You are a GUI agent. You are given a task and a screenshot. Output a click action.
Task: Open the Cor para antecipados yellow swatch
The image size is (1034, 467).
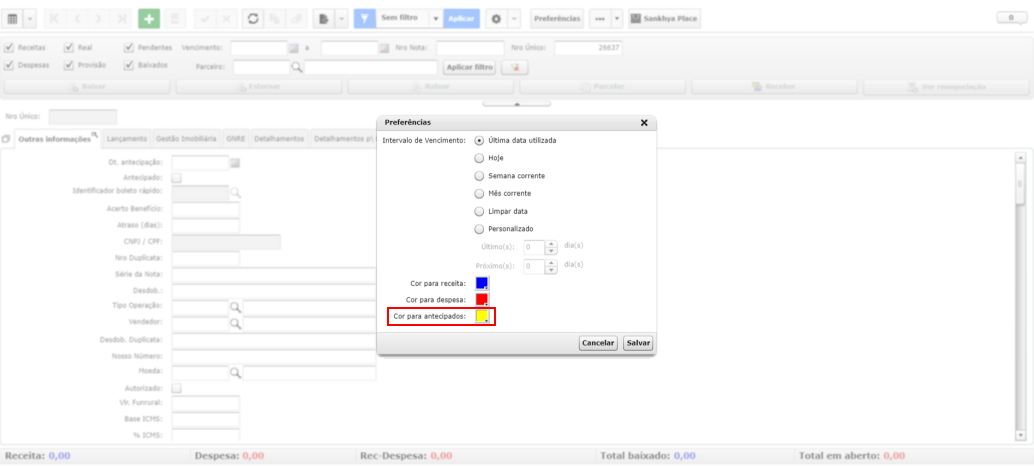[x=482, y=316]
